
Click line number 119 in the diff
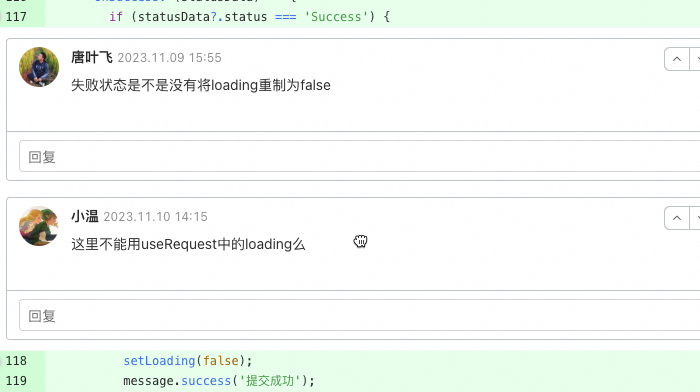[17, 381]
